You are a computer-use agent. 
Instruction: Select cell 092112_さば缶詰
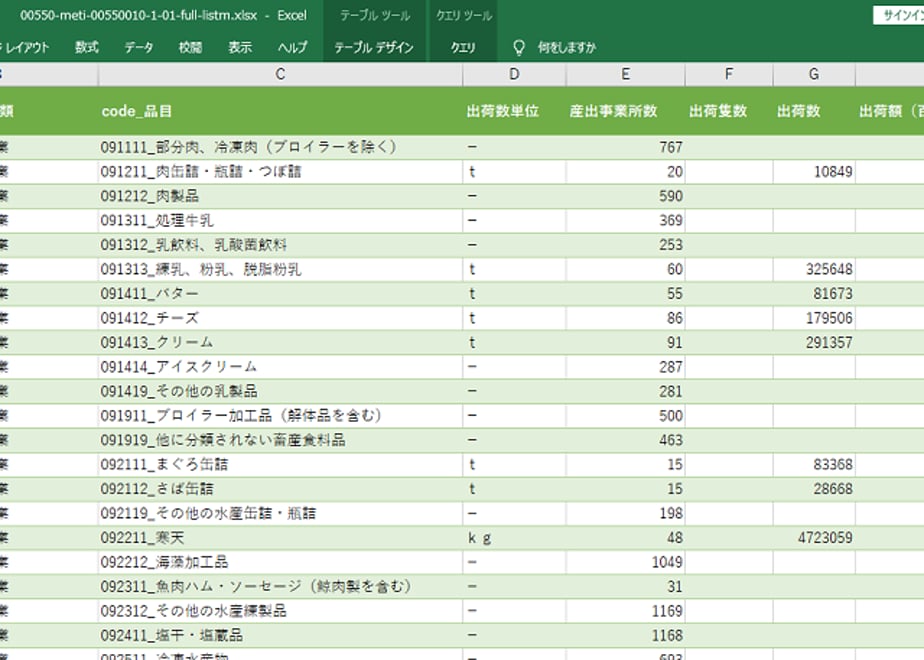pos(280,489)
